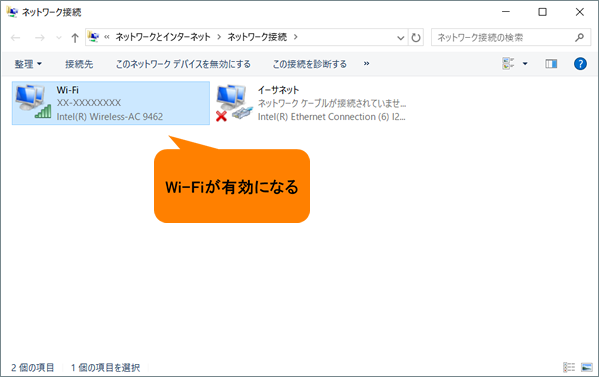Open view options dropdown arrow
This screenshot has height=377, width=599.
[525, 64]
